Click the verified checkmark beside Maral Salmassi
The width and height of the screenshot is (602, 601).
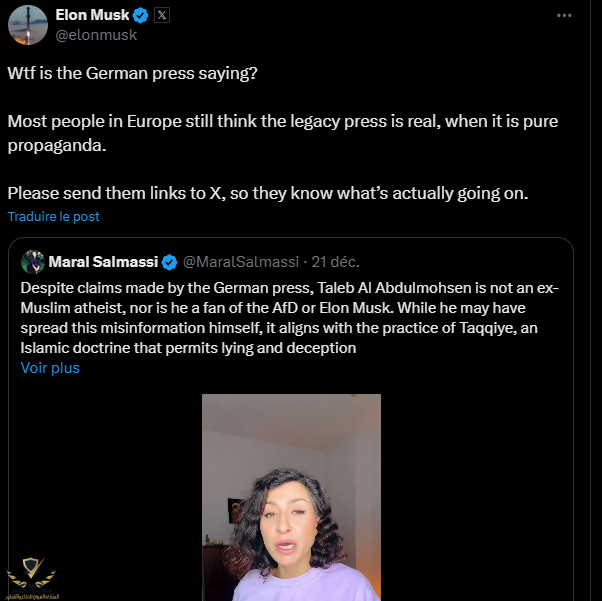click(170, 262)
